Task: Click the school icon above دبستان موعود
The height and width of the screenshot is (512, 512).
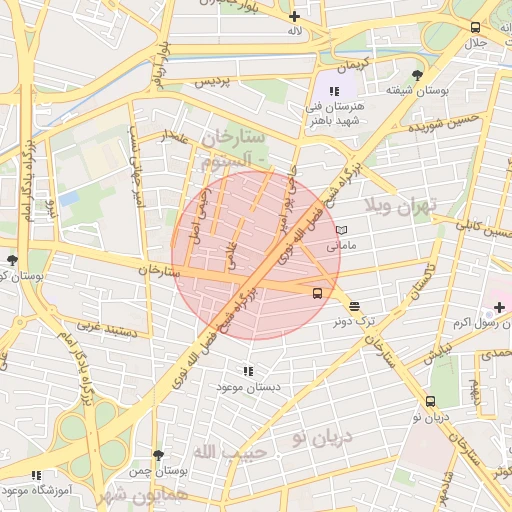Action: pos(248,371)
